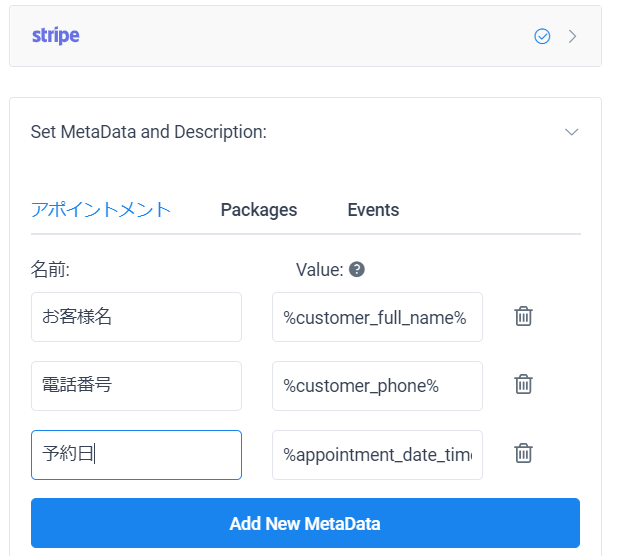This screenshot has width=632, height=556.
Task: Delete the 予約日 metadata row
Action: pos(523,454)
